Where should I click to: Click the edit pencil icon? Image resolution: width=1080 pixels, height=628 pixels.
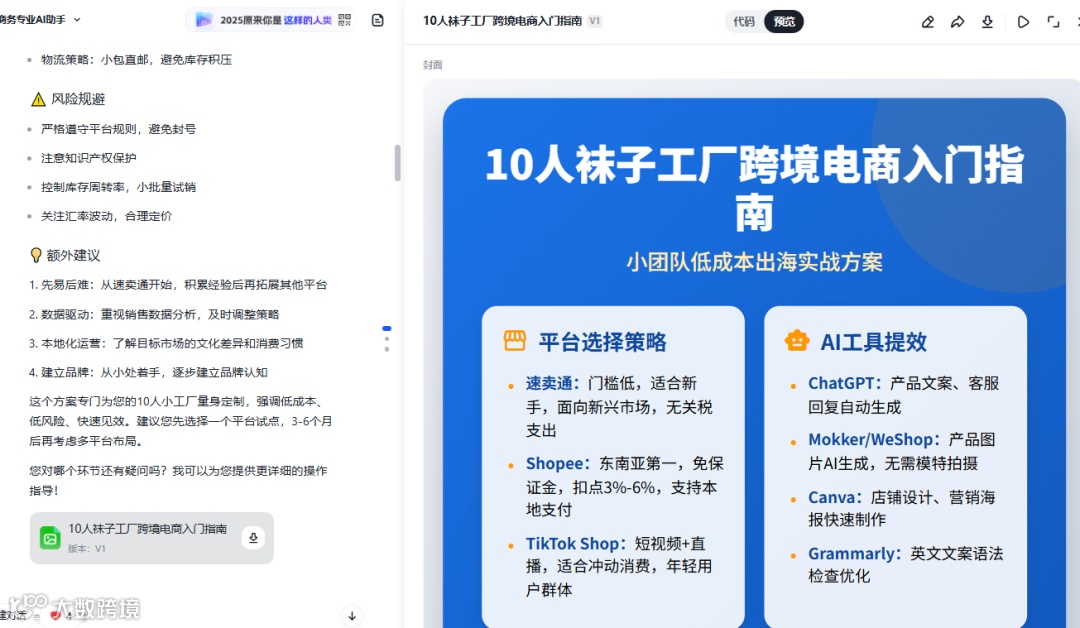(x=928, y=22)
